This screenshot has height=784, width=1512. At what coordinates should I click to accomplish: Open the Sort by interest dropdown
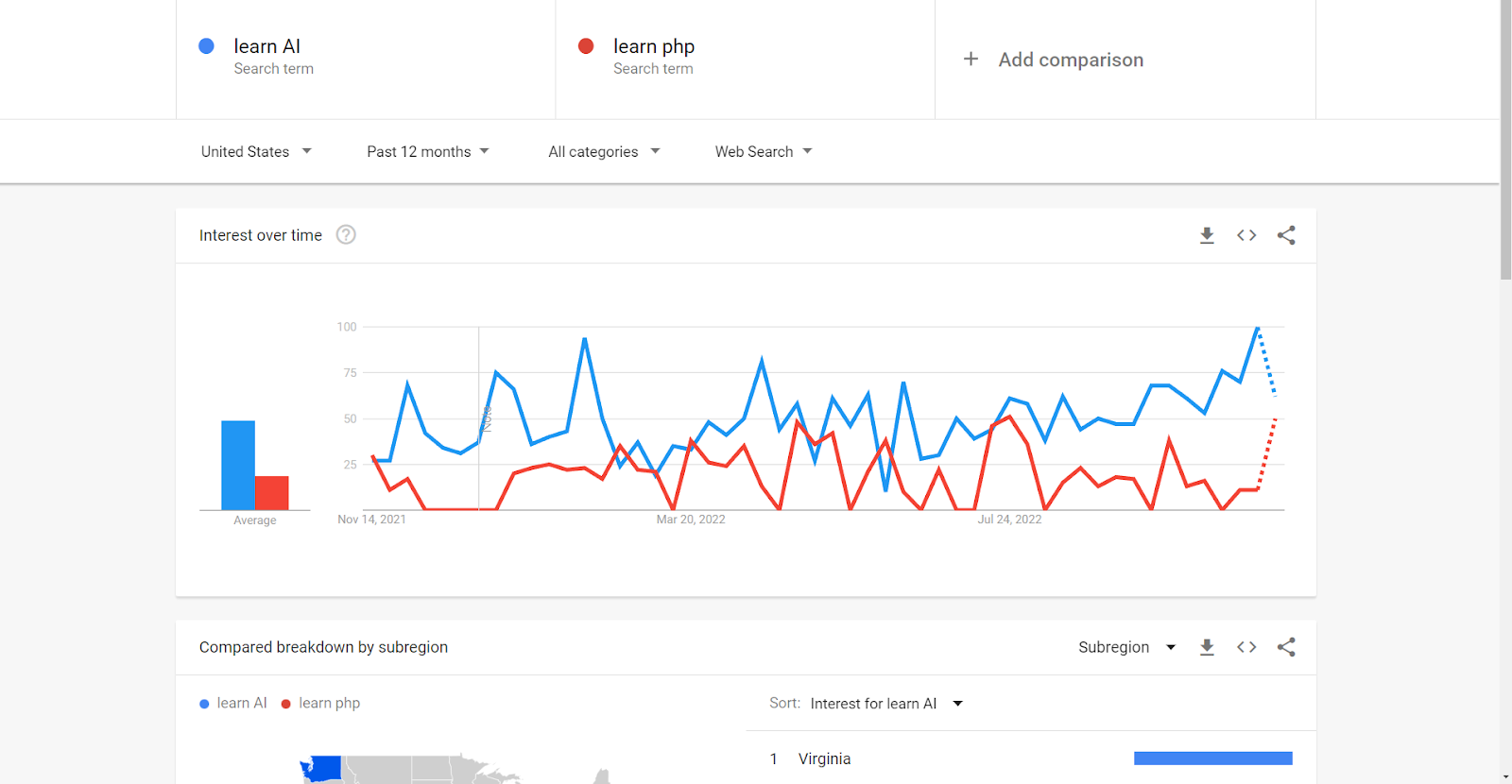pos(885,704)
